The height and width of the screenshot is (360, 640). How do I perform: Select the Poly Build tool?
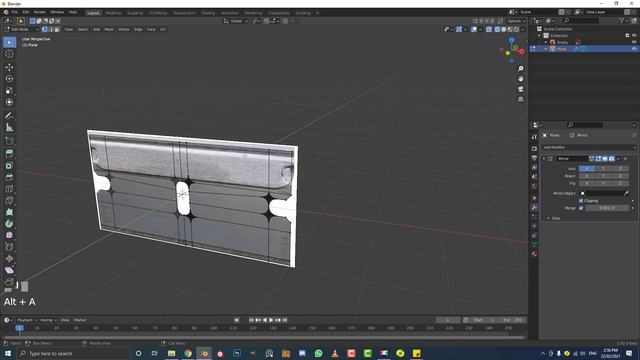coord(9,212)
